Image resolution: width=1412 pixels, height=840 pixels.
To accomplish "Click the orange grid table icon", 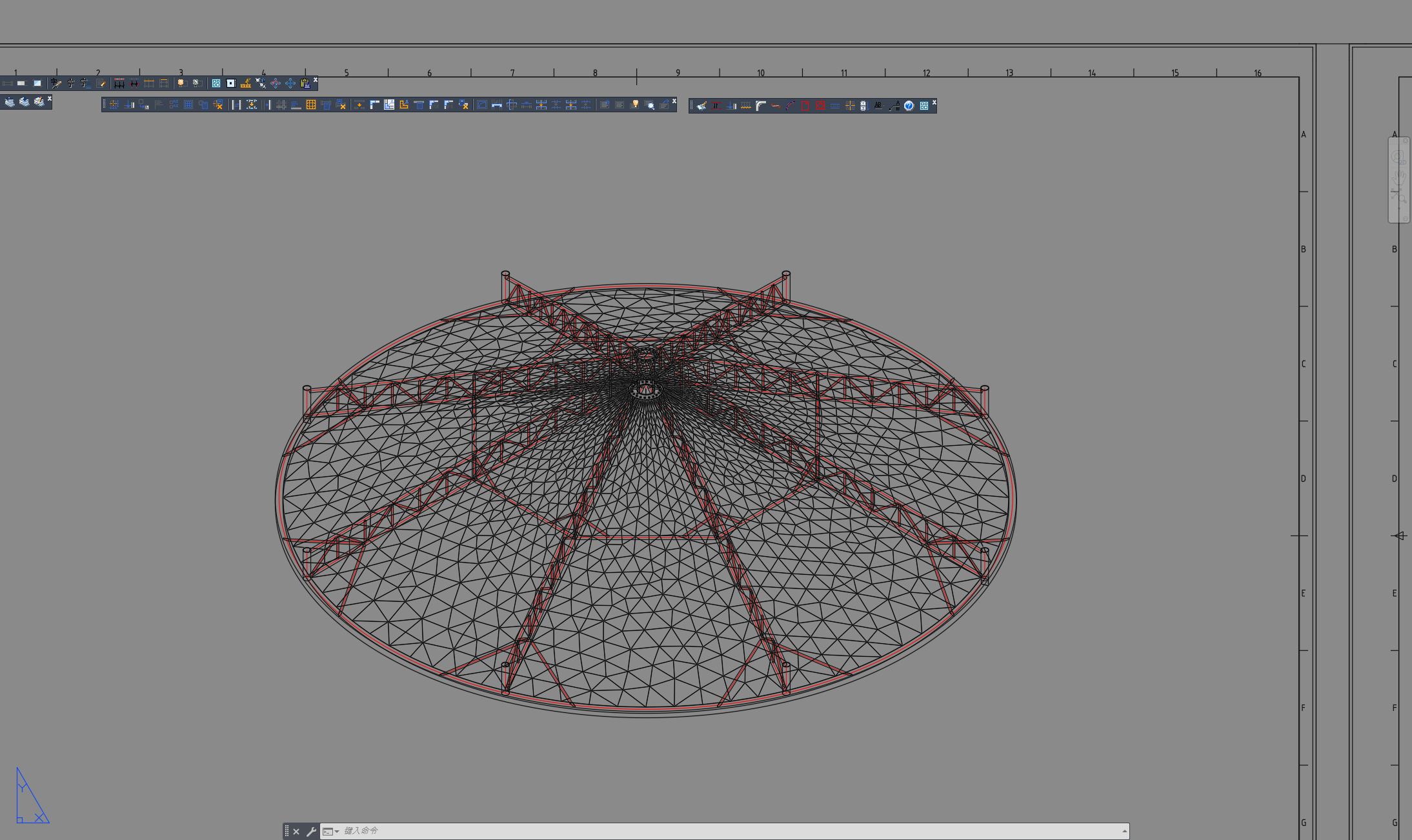I will [311, 105].
